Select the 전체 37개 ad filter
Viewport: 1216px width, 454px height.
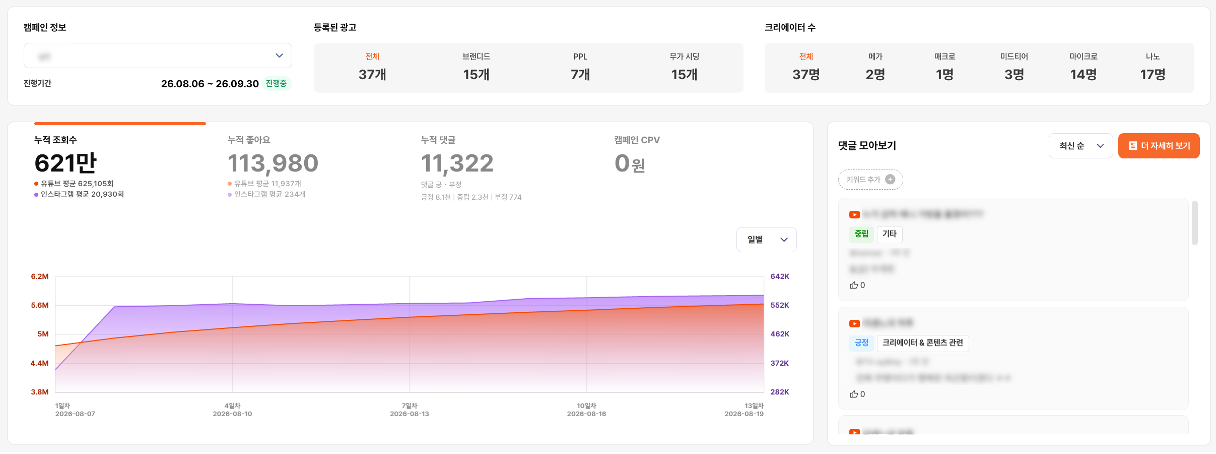point(372,67)
